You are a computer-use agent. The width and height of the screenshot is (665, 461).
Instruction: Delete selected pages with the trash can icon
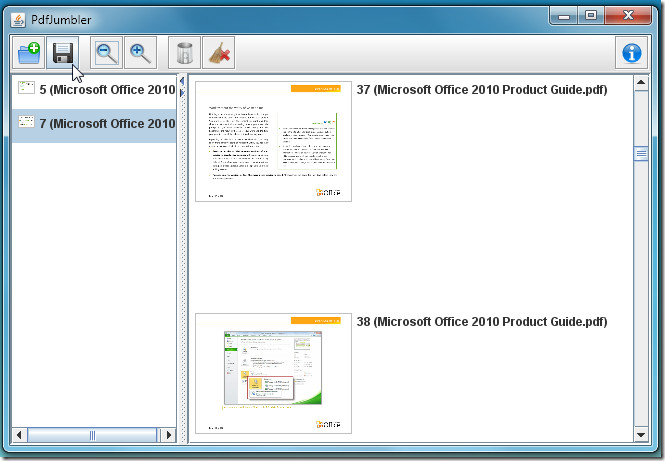click(x=184, y=53)
